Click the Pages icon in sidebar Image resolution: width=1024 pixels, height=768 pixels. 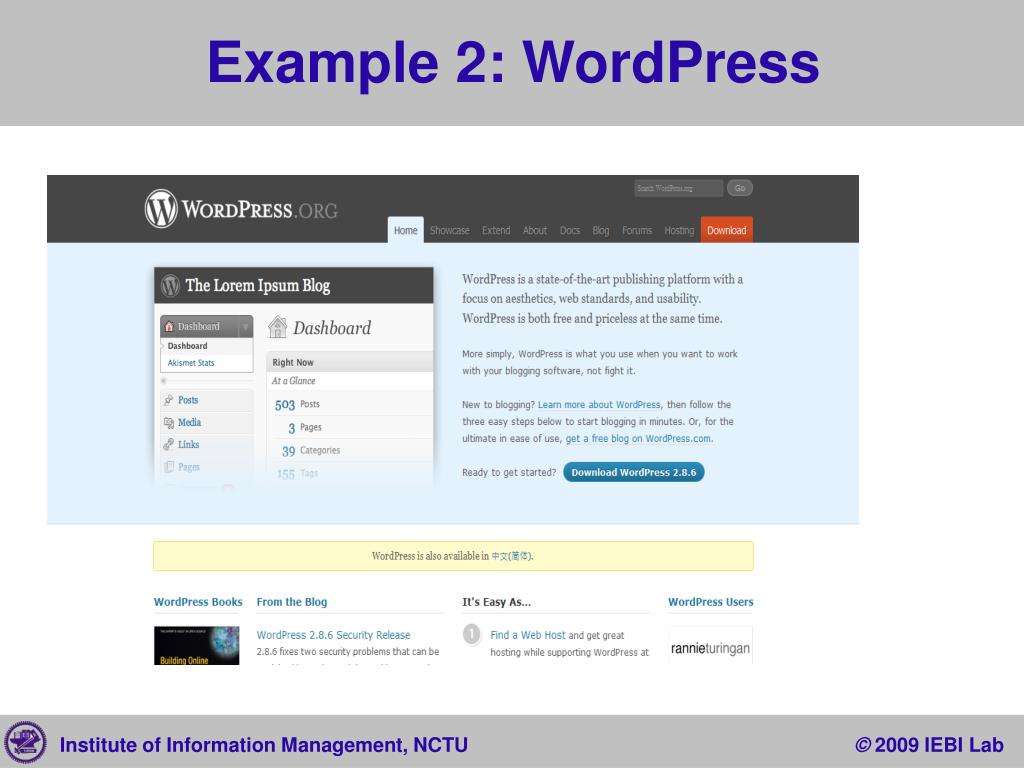coord(168,467)
